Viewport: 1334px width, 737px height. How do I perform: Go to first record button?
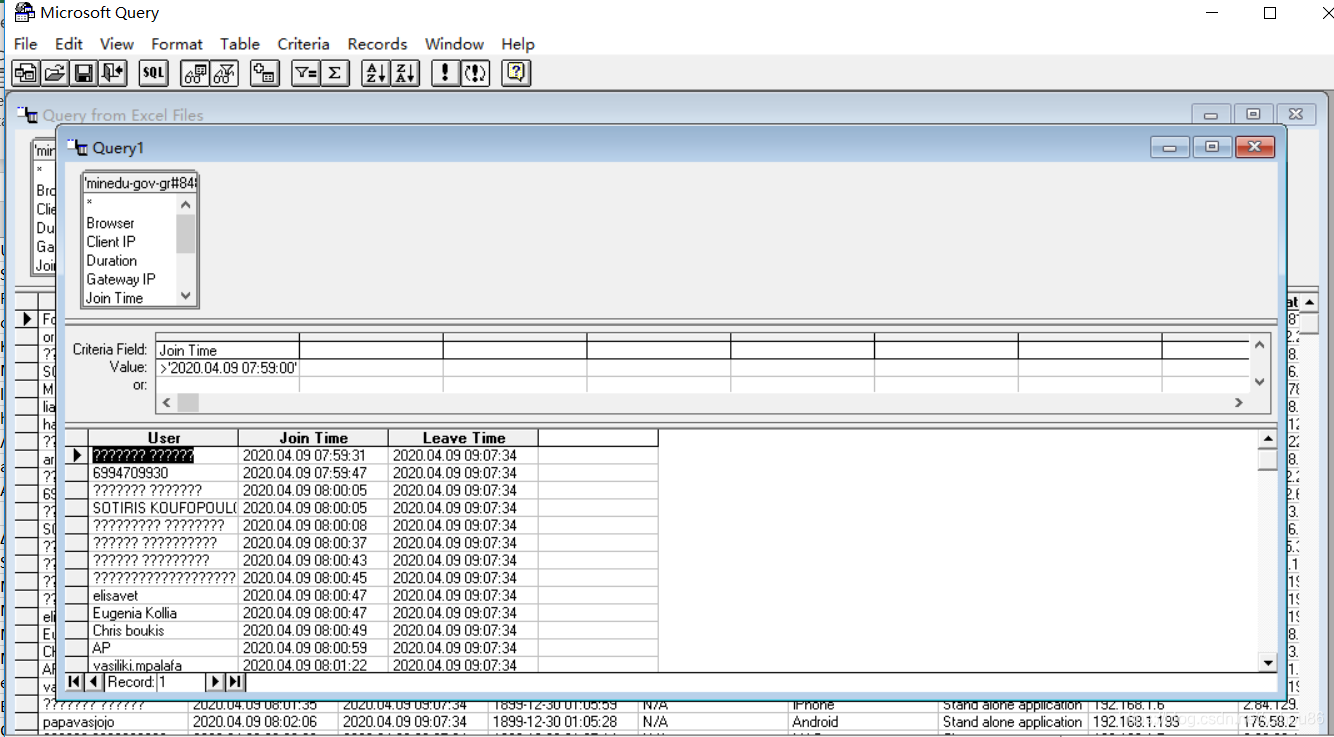click(74, 682)
